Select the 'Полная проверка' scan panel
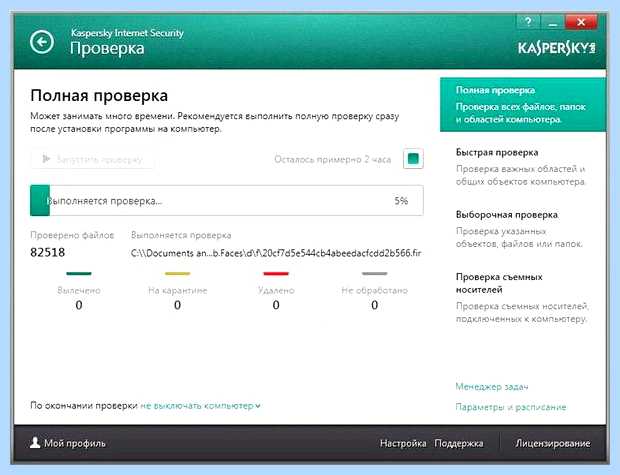 click(523, 104)
